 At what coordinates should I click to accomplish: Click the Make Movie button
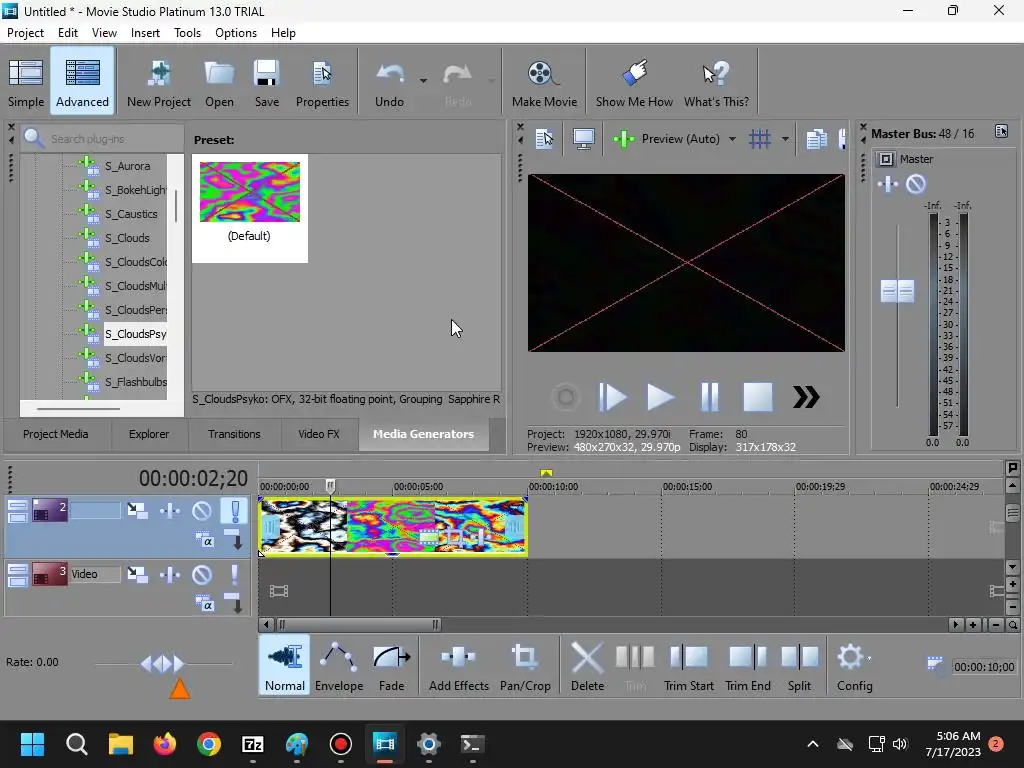[544, 82]
